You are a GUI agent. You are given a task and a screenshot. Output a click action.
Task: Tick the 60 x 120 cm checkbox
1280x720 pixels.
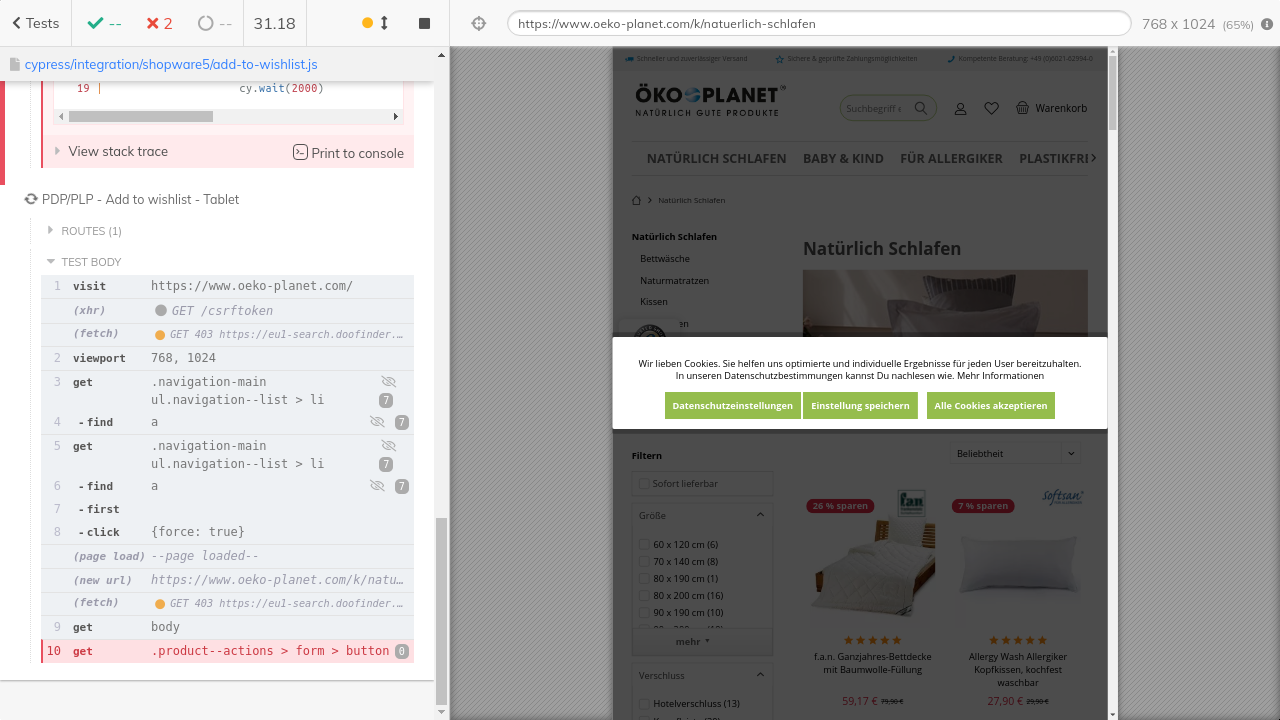pos(645,545)
